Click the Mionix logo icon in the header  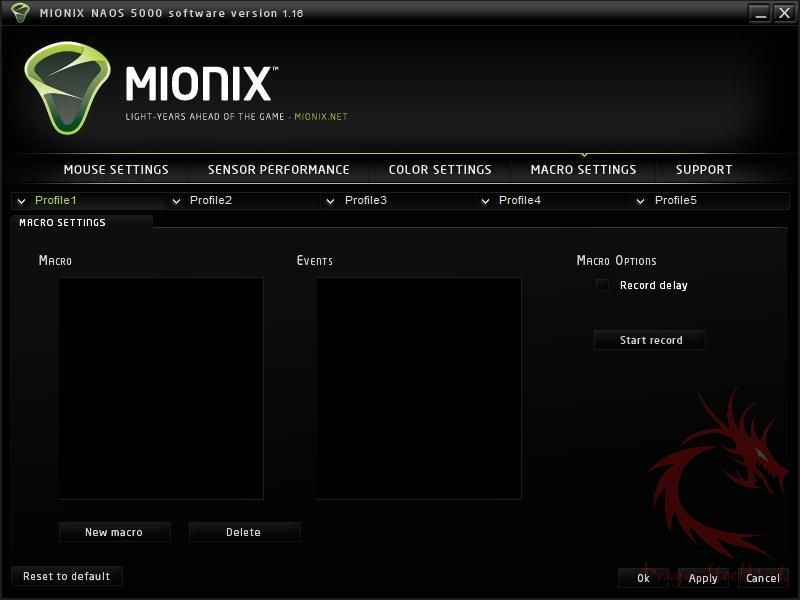67,88
